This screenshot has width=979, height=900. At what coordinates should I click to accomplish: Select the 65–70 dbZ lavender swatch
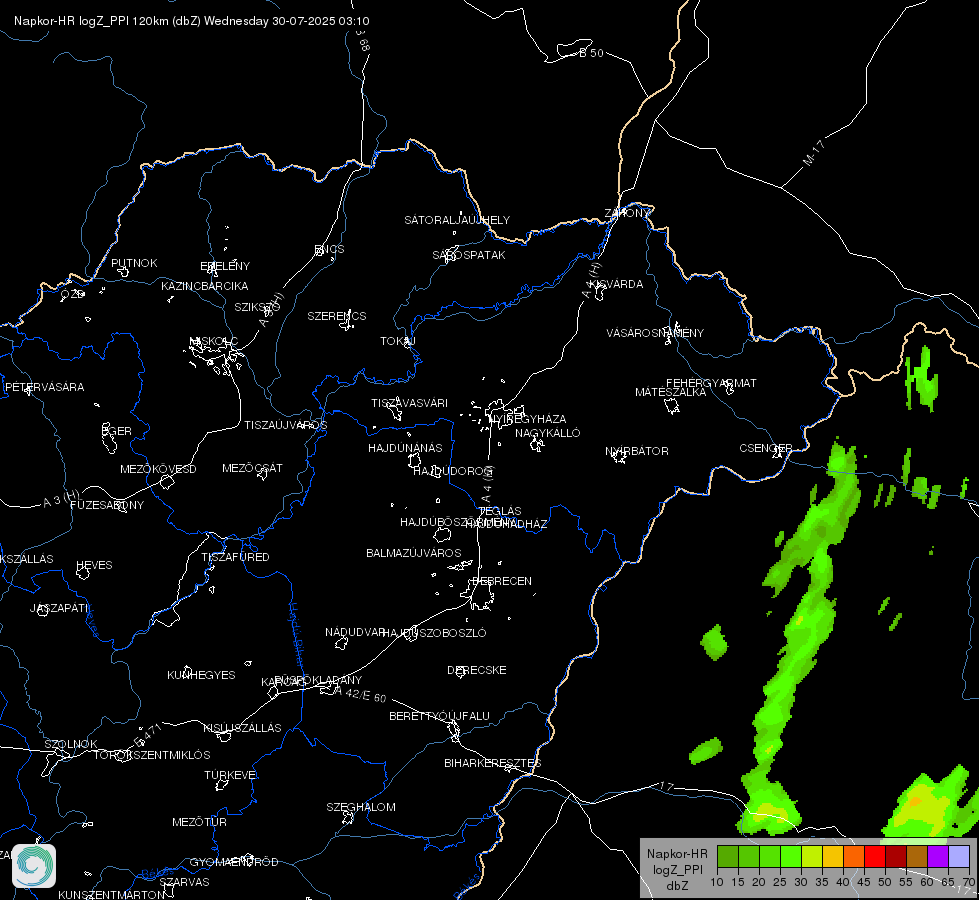pyautogui.click(x=958, y=856)
